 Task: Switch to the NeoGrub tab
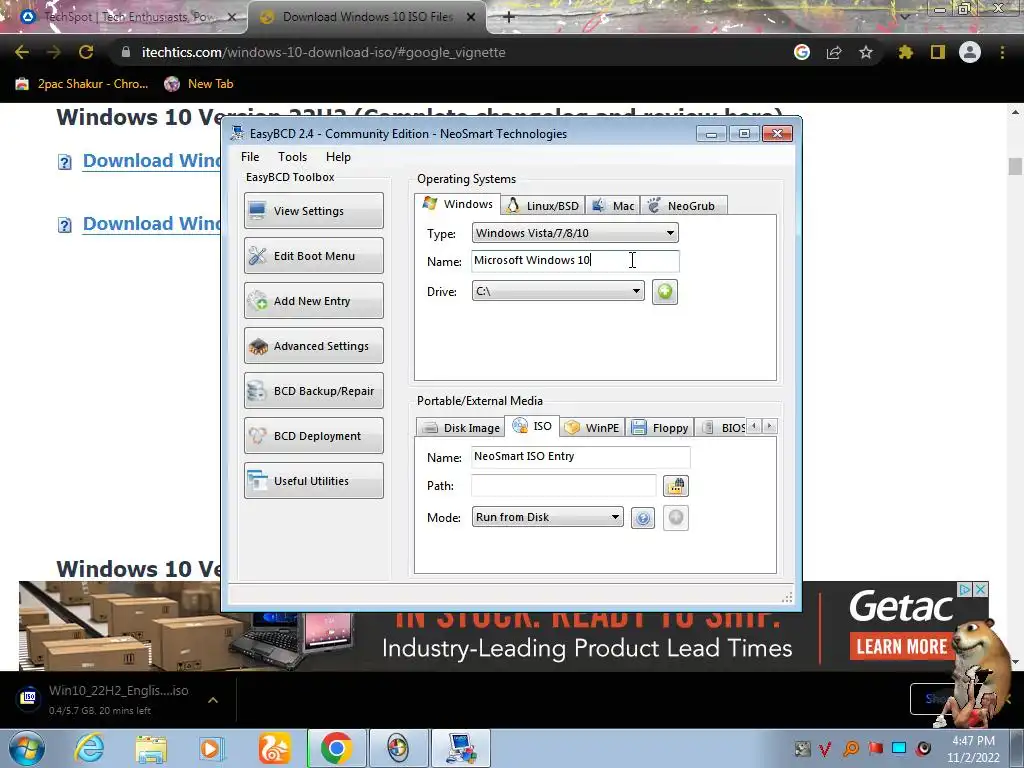[682, 206]
